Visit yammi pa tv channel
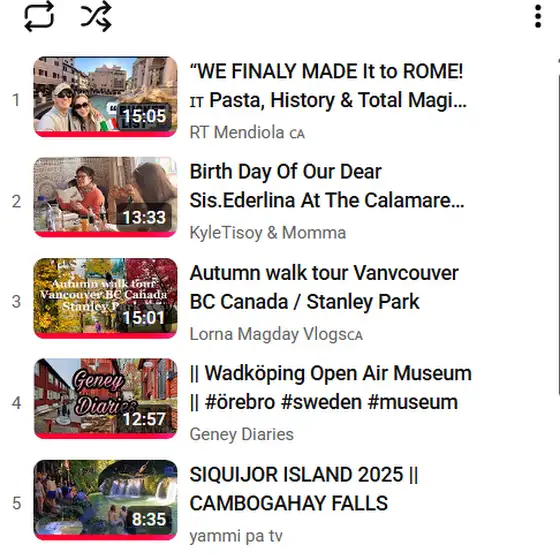560x560 pixels. pyautogui.click(x=236, y=536)
